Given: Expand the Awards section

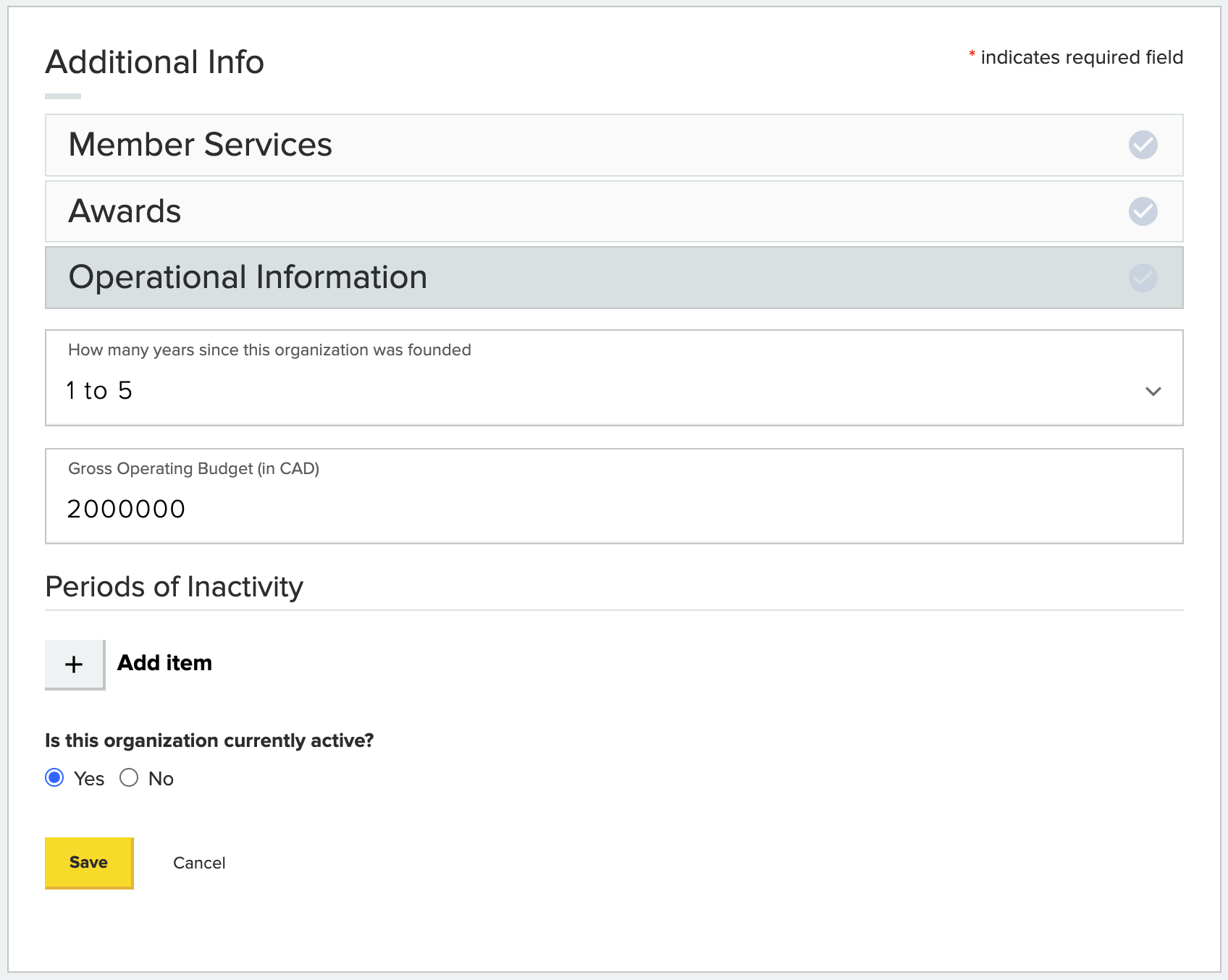Looking at the screenshot, I should click(x=614, y=211).
